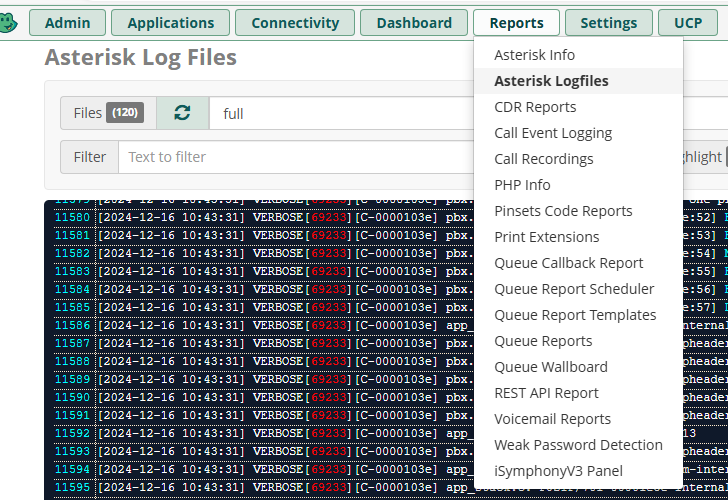Click the Files (120) button
This screenshot has height=500, width=728.
tap(108, 113)
